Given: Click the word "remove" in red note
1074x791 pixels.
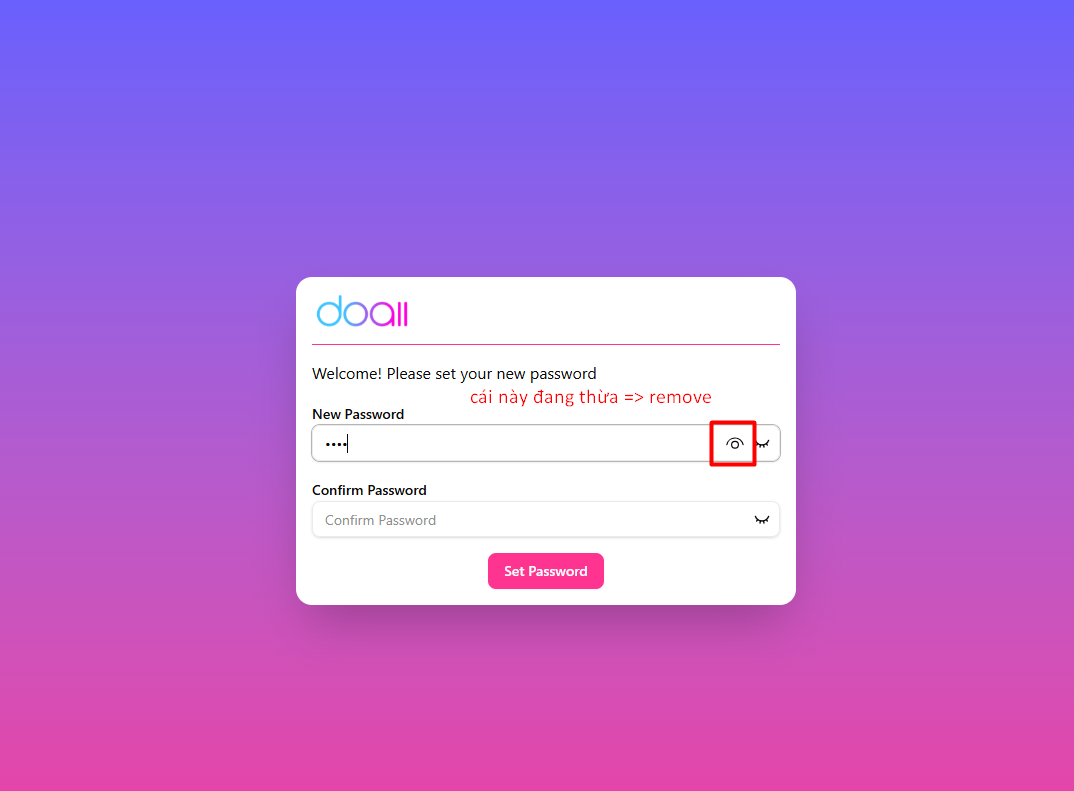Looking at the screenshot, I should 680,398.
